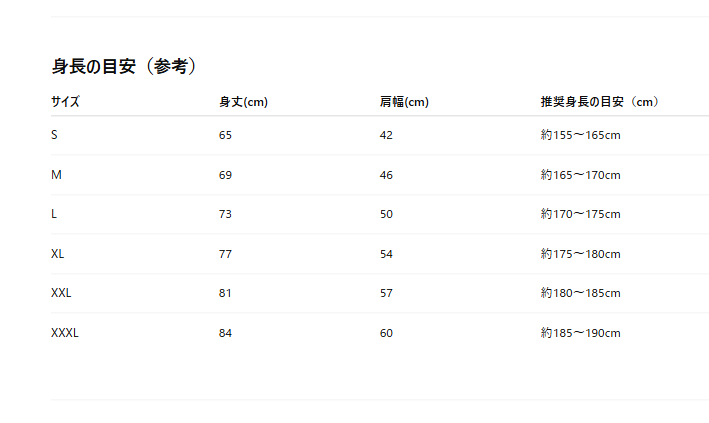Image resolution: width=709 pixels, height=423 pixels.
Task: Click the 約185〜190cm height cell
Action: (581, 333)
